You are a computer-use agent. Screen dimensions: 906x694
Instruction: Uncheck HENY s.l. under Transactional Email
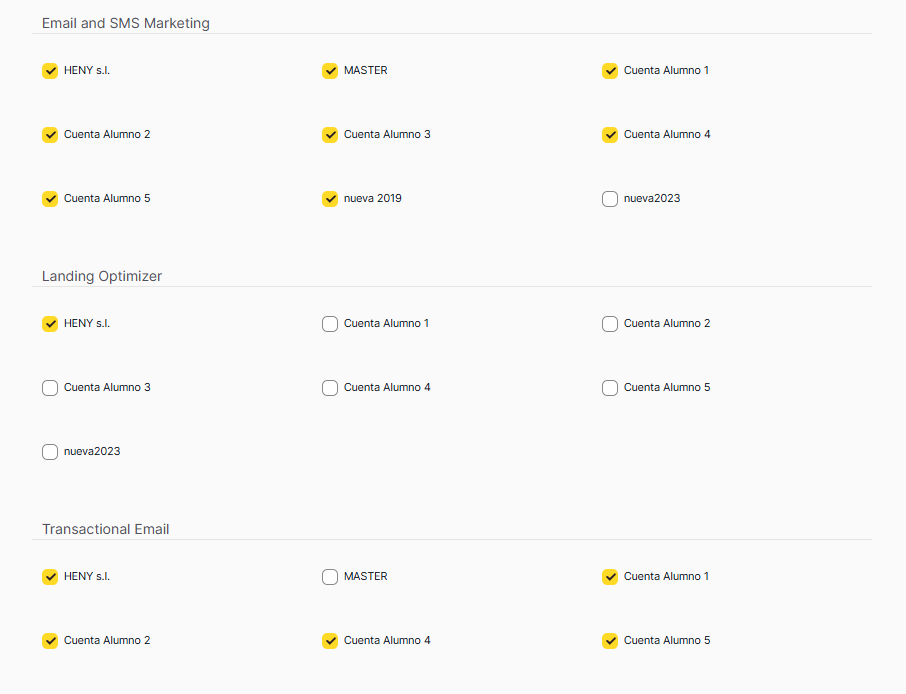[50, 577]
